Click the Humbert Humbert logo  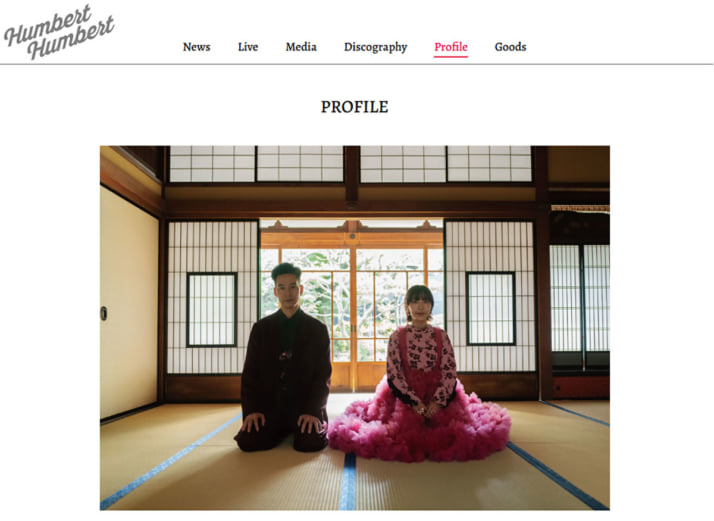point(59,31)
